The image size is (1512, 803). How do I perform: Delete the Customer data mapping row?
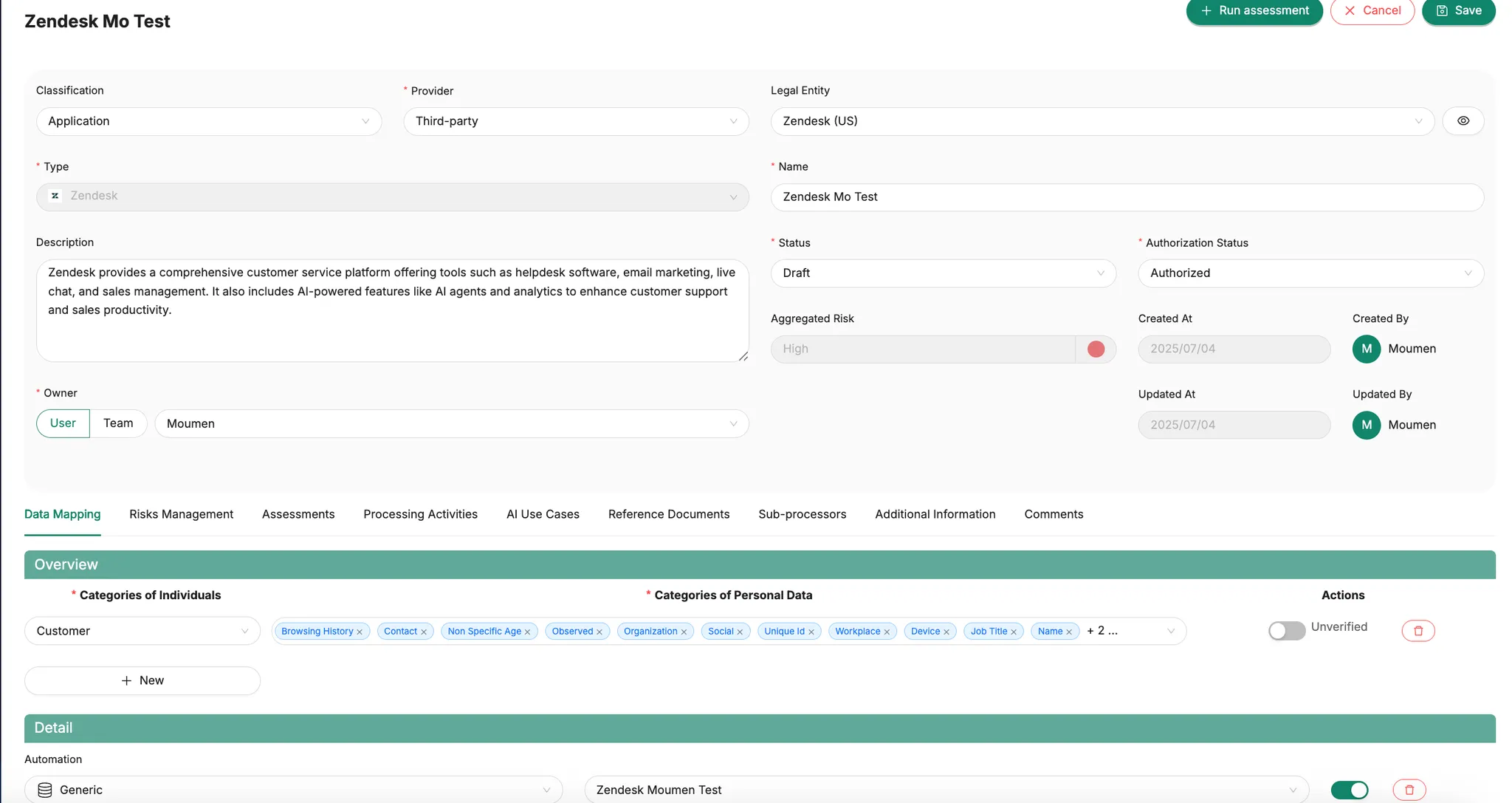1417,631
